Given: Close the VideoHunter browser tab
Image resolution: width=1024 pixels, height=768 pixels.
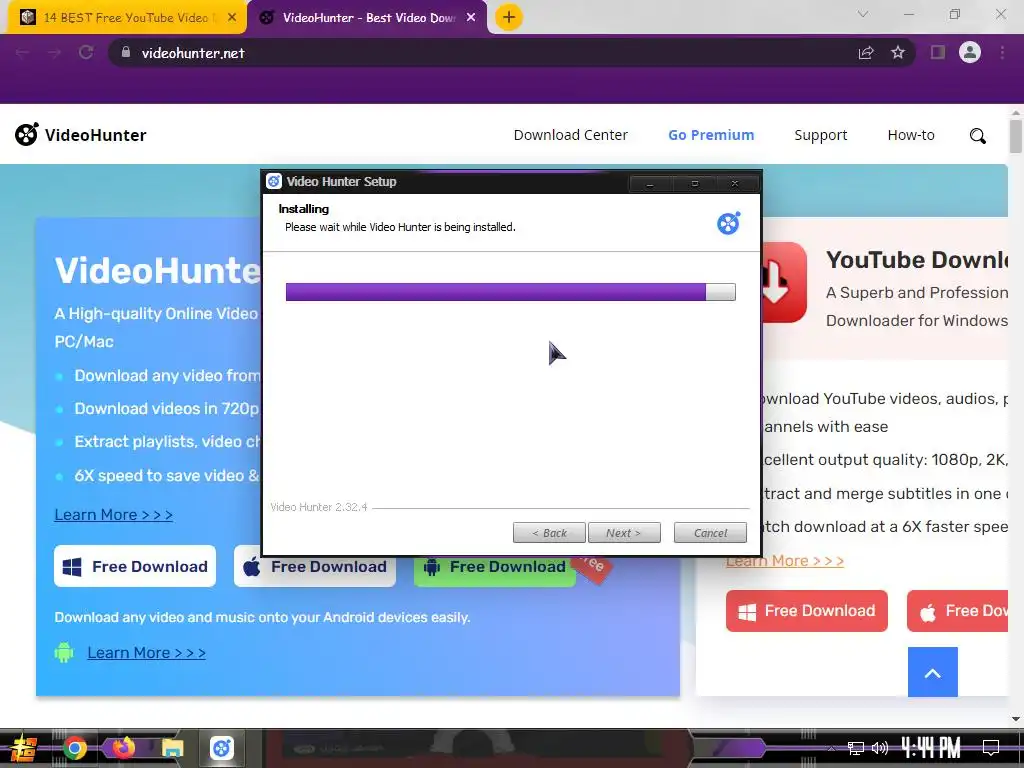Looking at the screenshot, I should 471,18.
